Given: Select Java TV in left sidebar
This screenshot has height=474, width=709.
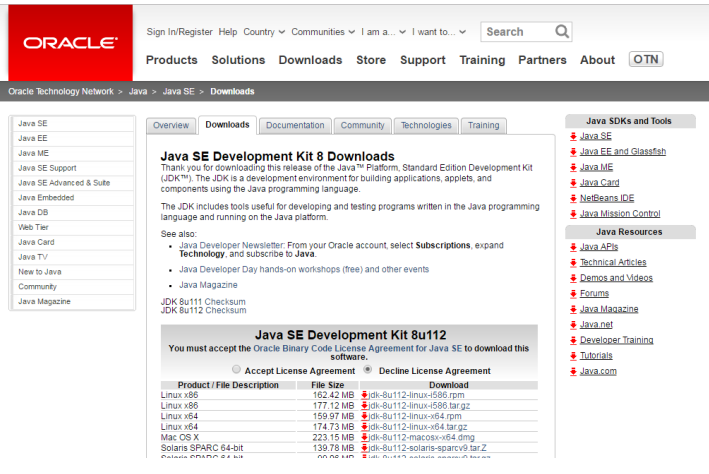Looking at the screenshot, I should [74, 257].
